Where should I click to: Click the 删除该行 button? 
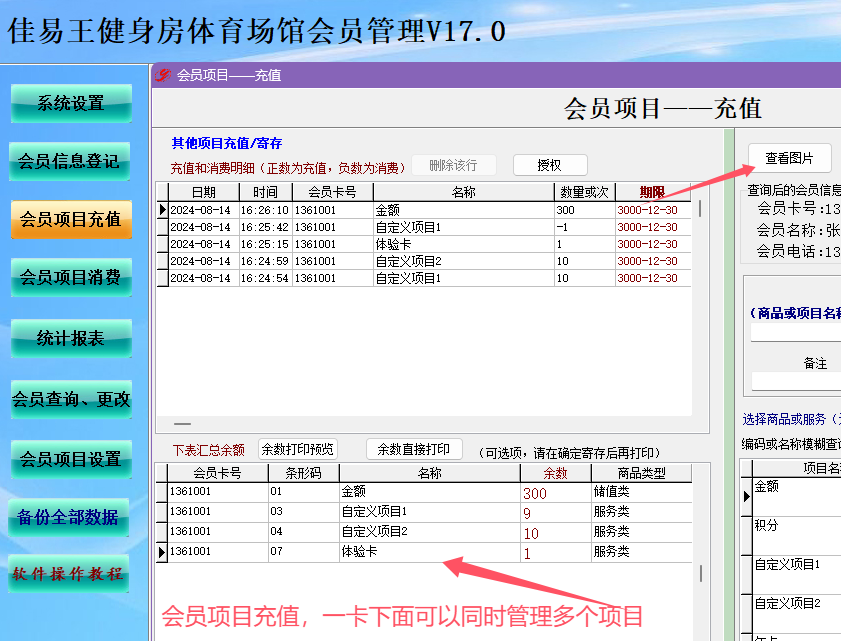pyautogui.click(x=454, y=165)
